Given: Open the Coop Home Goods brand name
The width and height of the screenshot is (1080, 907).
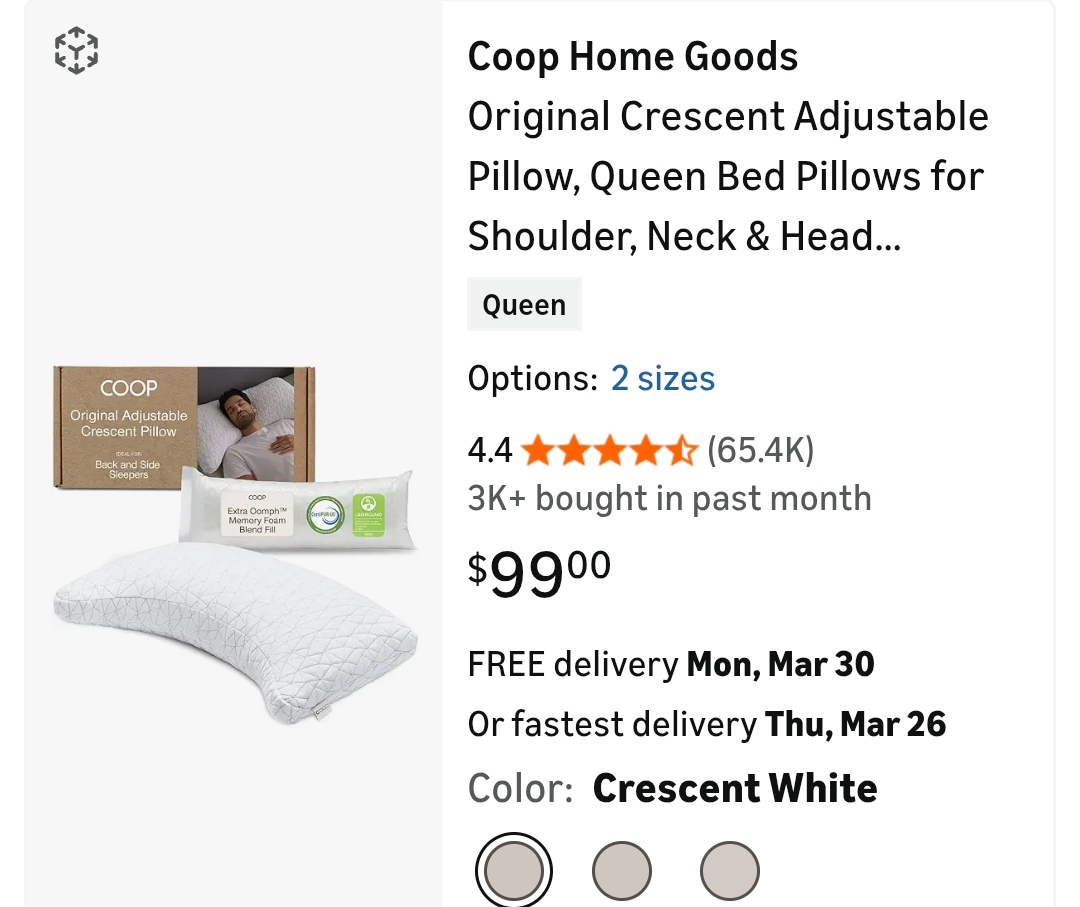Looking at the screenshot, I should [x=632, y=57].
